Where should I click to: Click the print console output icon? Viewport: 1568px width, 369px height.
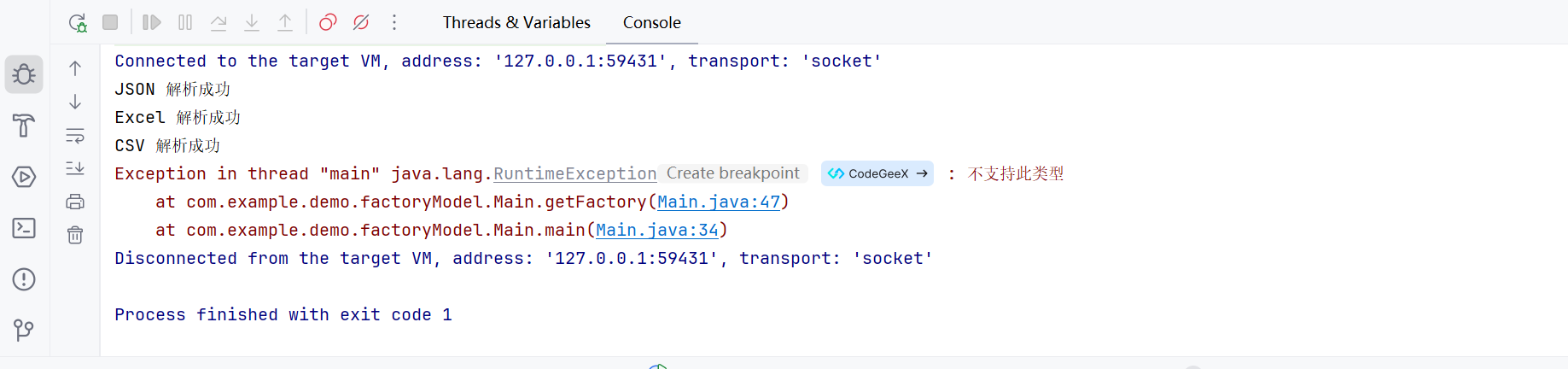tap(75, 202)
